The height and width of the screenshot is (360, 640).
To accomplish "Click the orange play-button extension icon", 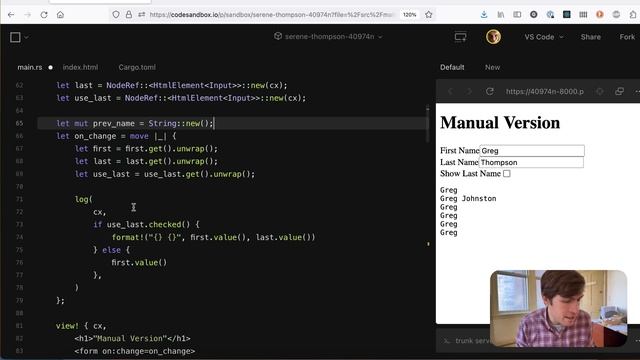I will click(600, 15).
